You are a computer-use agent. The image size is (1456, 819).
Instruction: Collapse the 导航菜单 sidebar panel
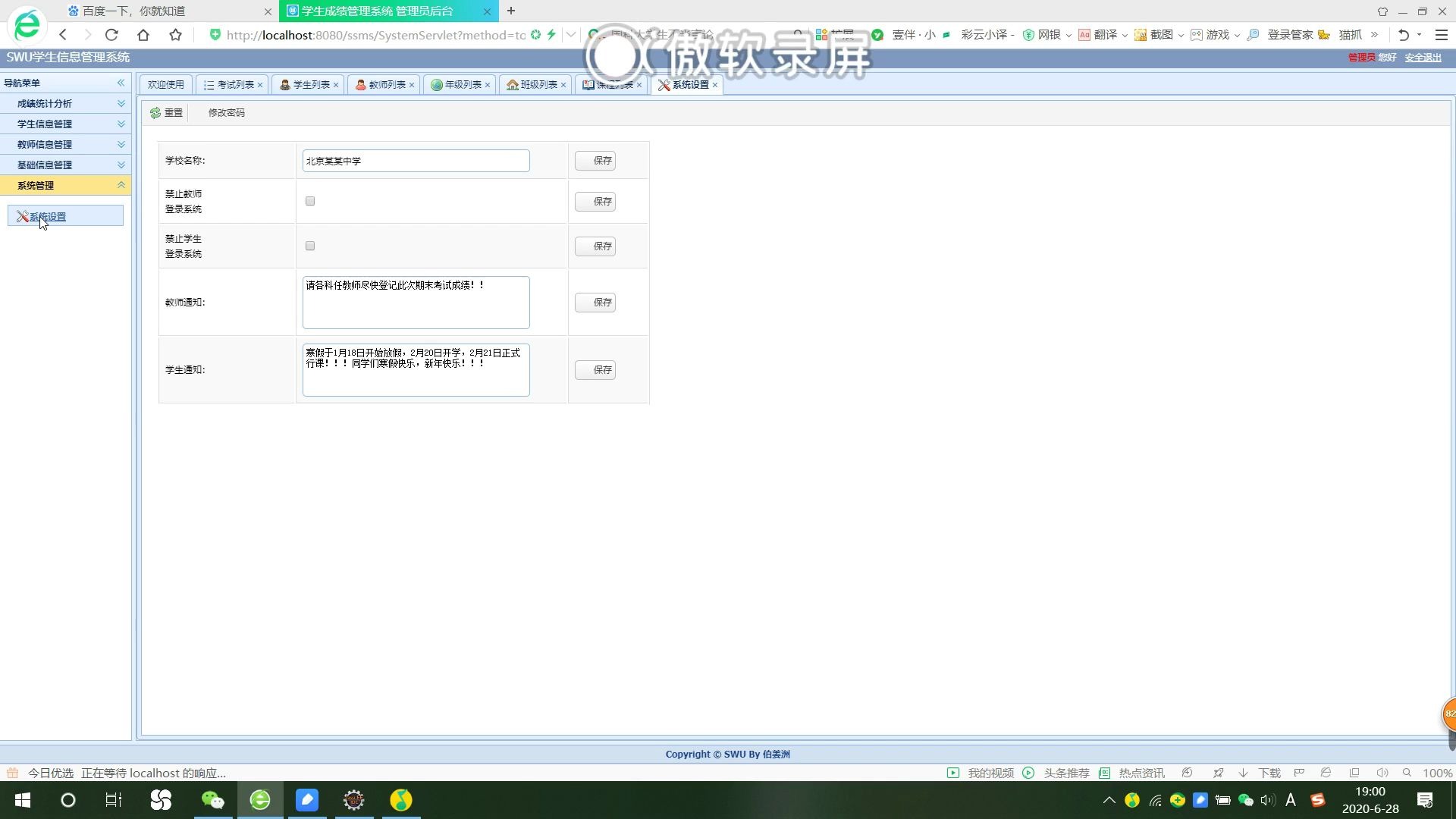[121, 83]
